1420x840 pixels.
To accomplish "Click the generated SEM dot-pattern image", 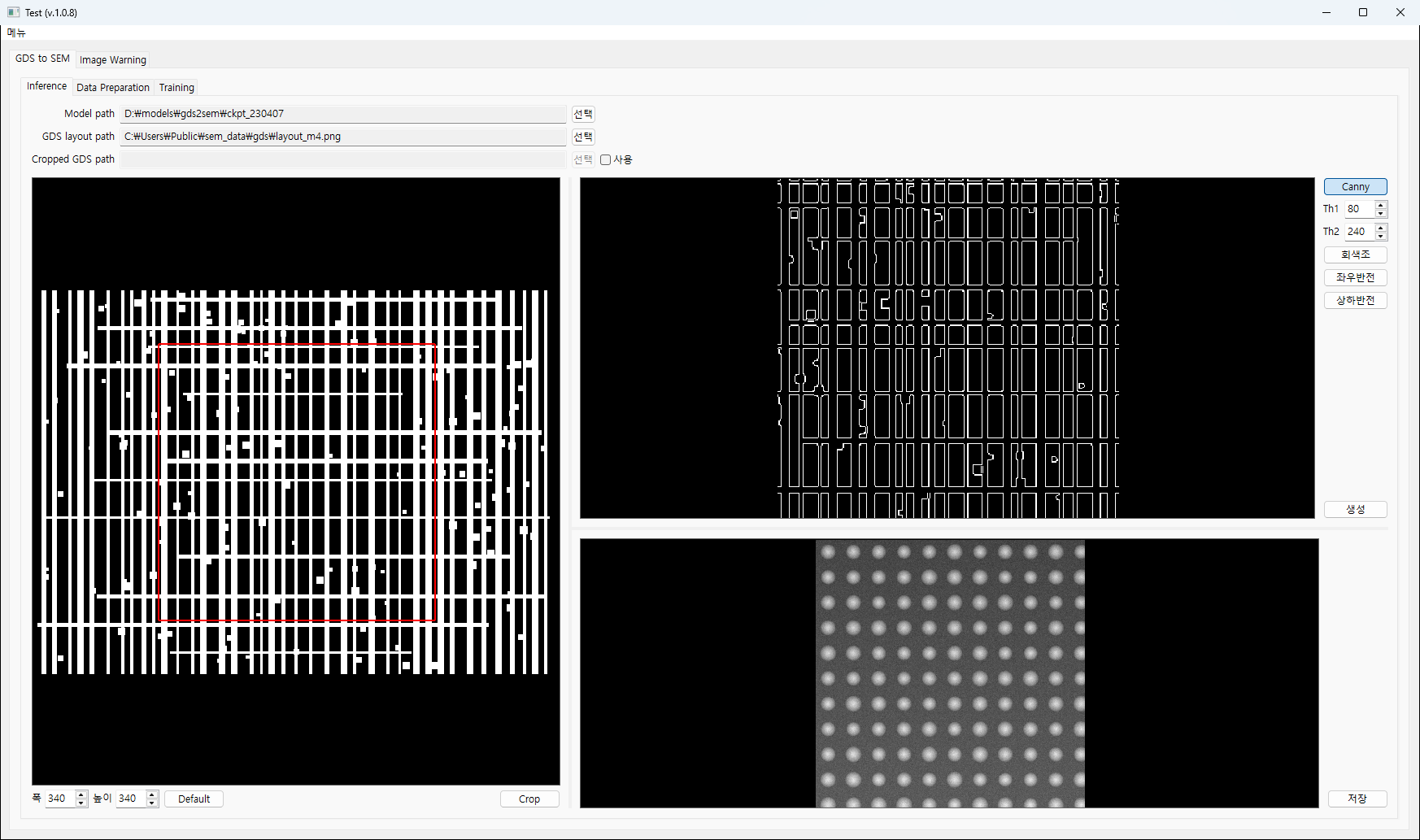I will click(x=950, y=673).
